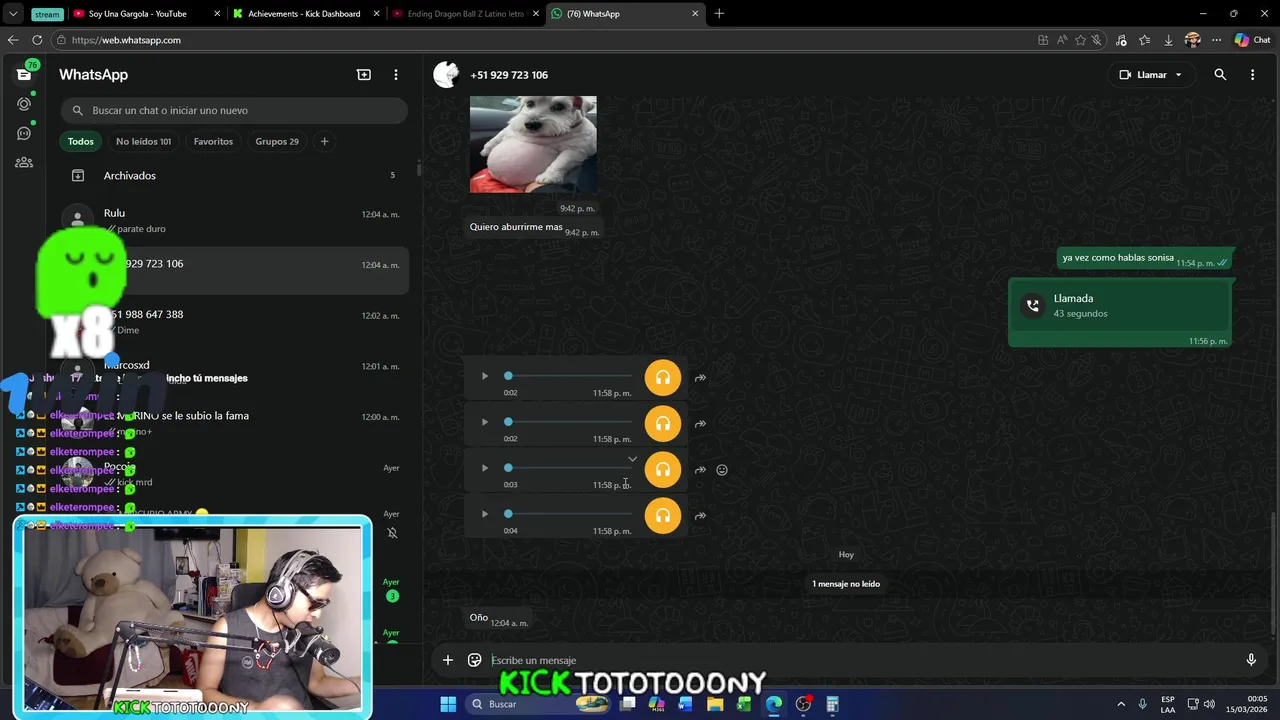Expand the Llamar call dropdown
Screen dimensions: 1280x720
pos(1179,75)
